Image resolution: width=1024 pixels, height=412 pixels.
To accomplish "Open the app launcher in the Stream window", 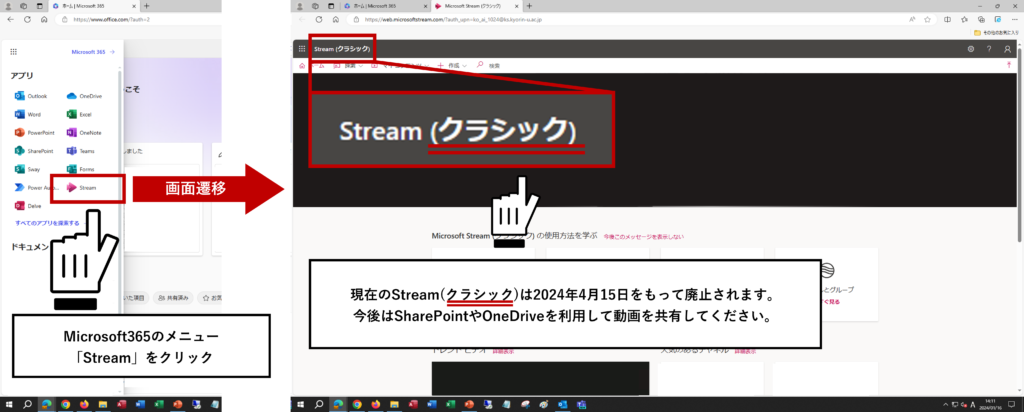I will tap(302, 49).
